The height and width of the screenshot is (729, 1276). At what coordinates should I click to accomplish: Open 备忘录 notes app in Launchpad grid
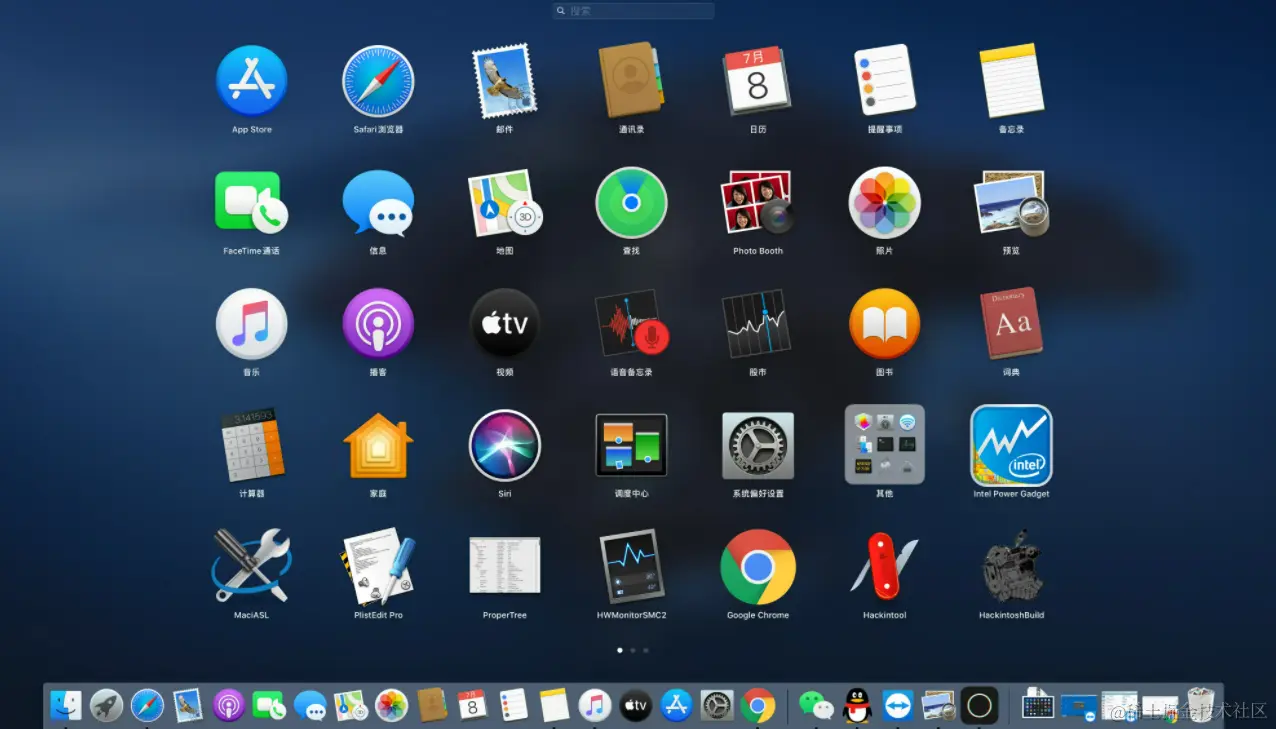[1011, 81]
